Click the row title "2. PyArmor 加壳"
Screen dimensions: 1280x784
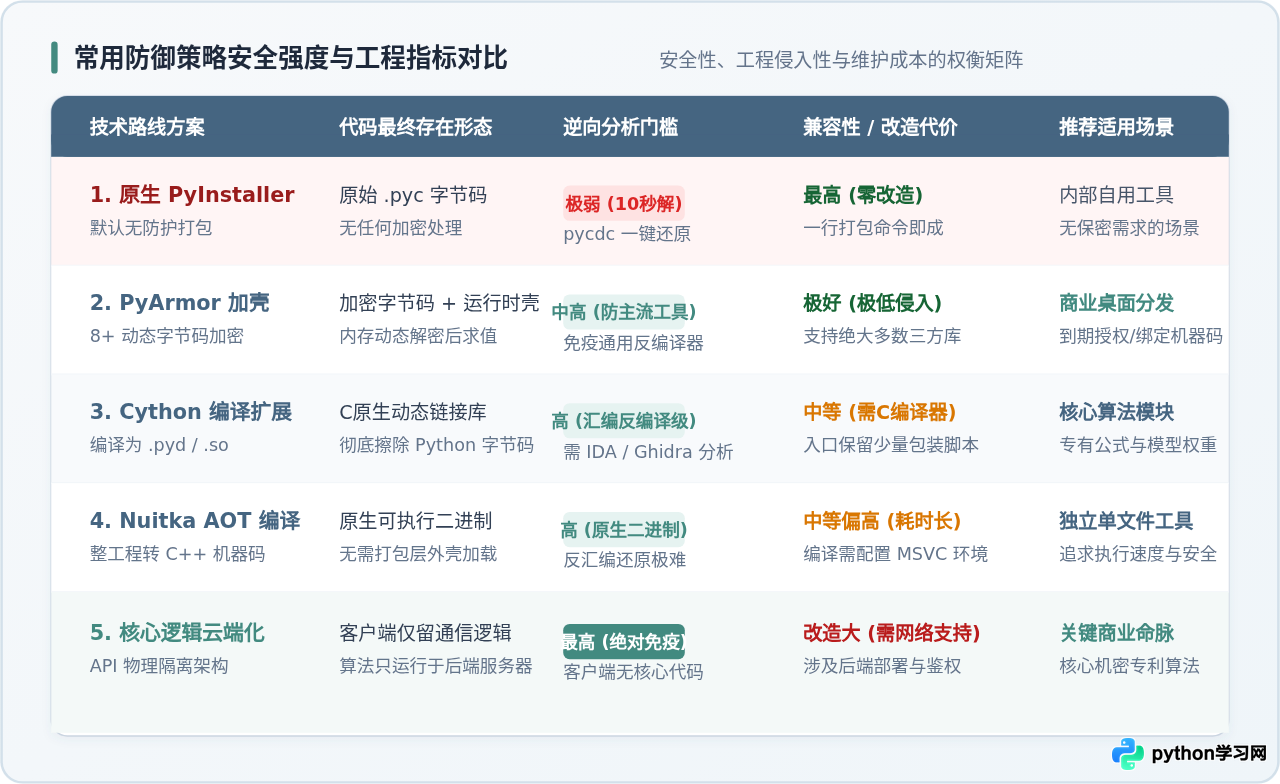click(x=180, y=303)
